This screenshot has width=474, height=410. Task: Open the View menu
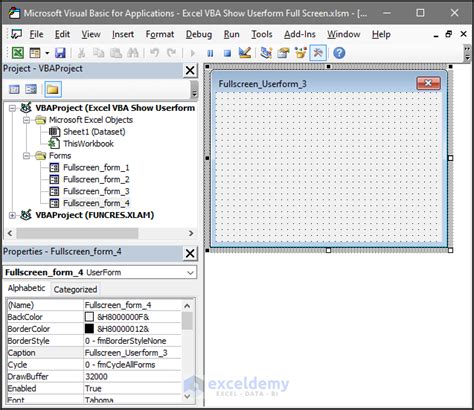click(x=91, y=34)
